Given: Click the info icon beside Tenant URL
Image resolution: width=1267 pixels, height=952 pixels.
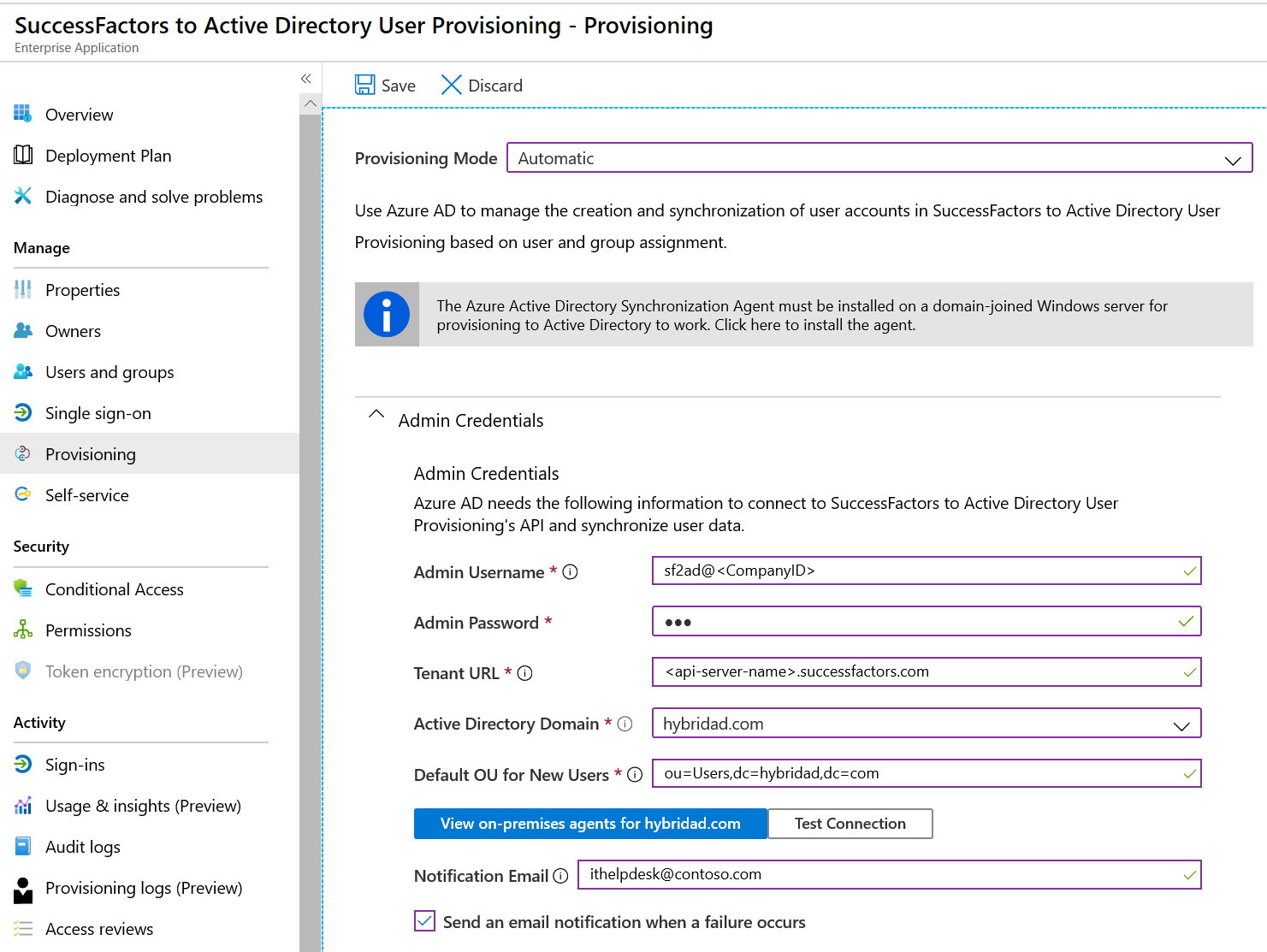Looking at the screenshot, I should [525, 673].
